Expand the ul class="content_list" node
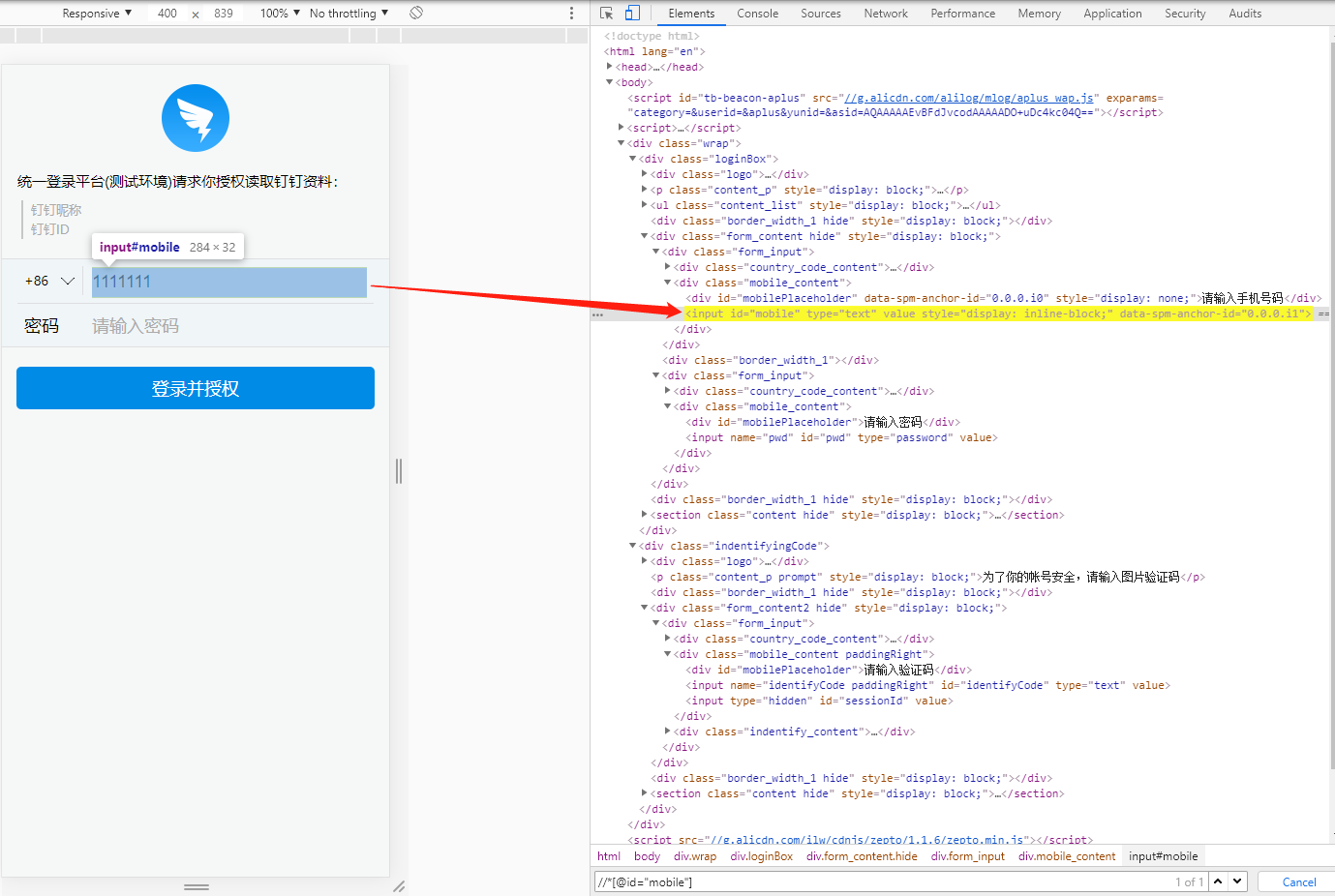The image size is (1335, 896). [645, 205]
